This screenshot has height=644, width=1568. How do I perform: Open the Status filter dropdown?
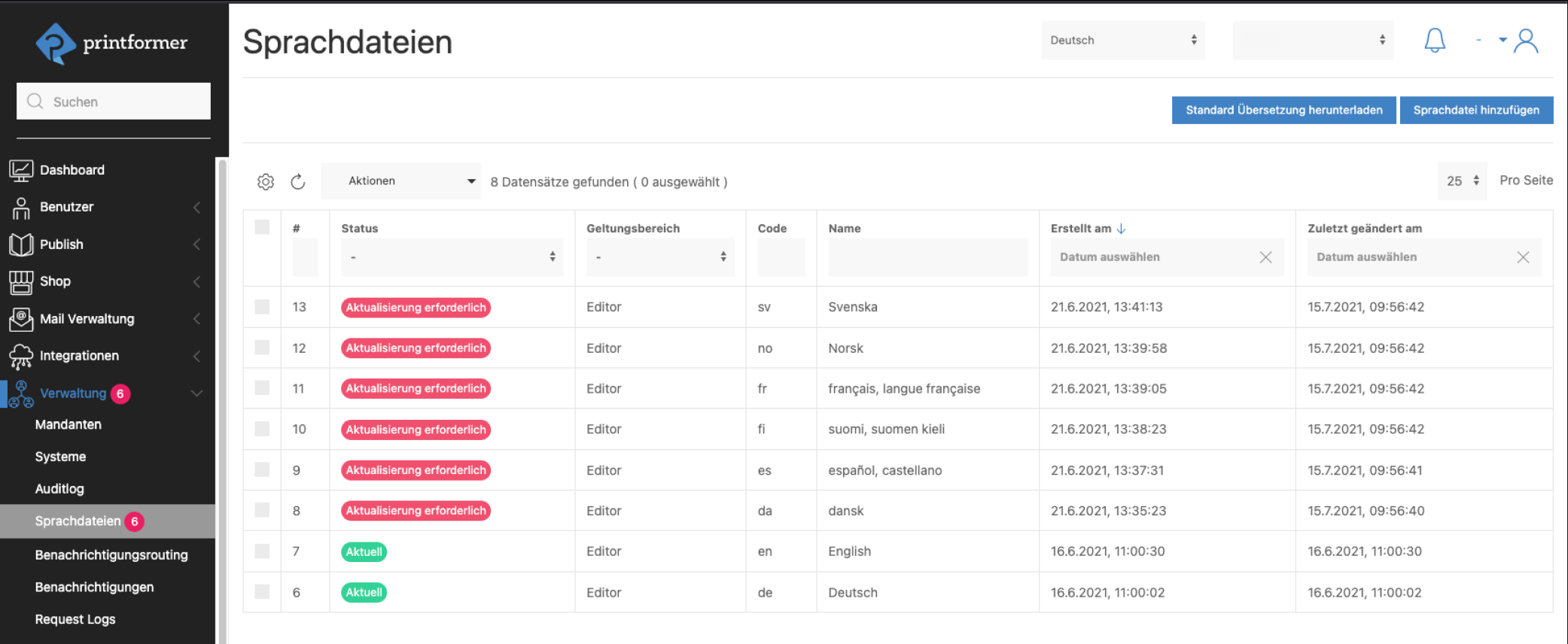pyautogui.click(x=452, y=257)
